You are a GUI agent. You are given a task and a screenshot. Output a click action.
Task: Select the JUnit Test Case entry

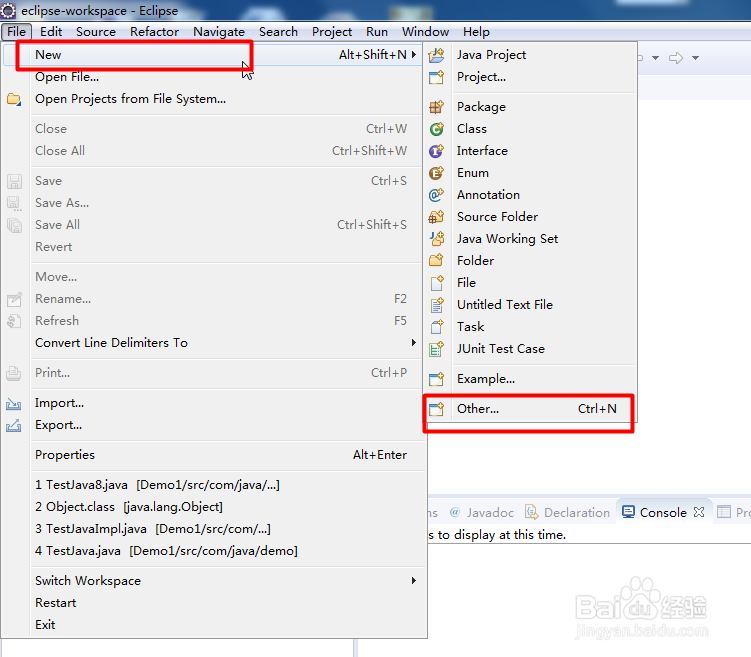tap(531, 349)
